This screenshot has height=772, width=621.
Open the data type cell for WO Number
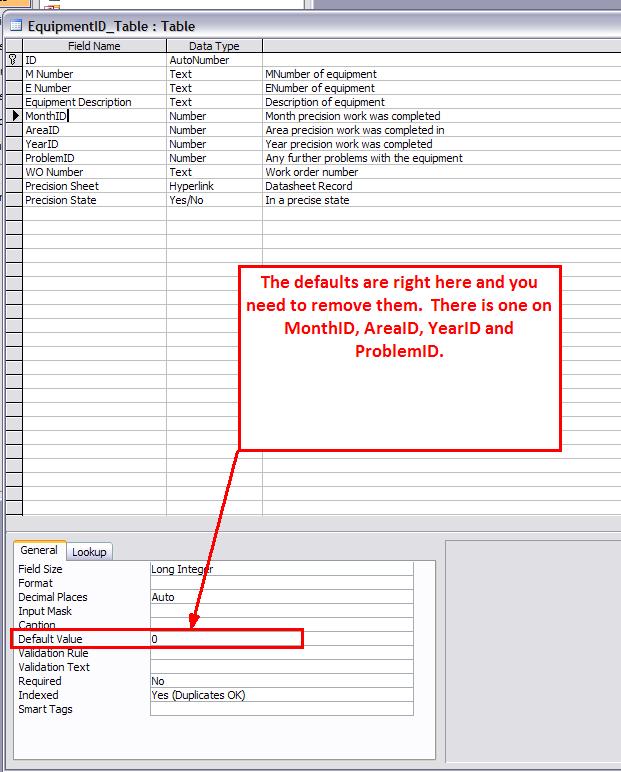214,172
